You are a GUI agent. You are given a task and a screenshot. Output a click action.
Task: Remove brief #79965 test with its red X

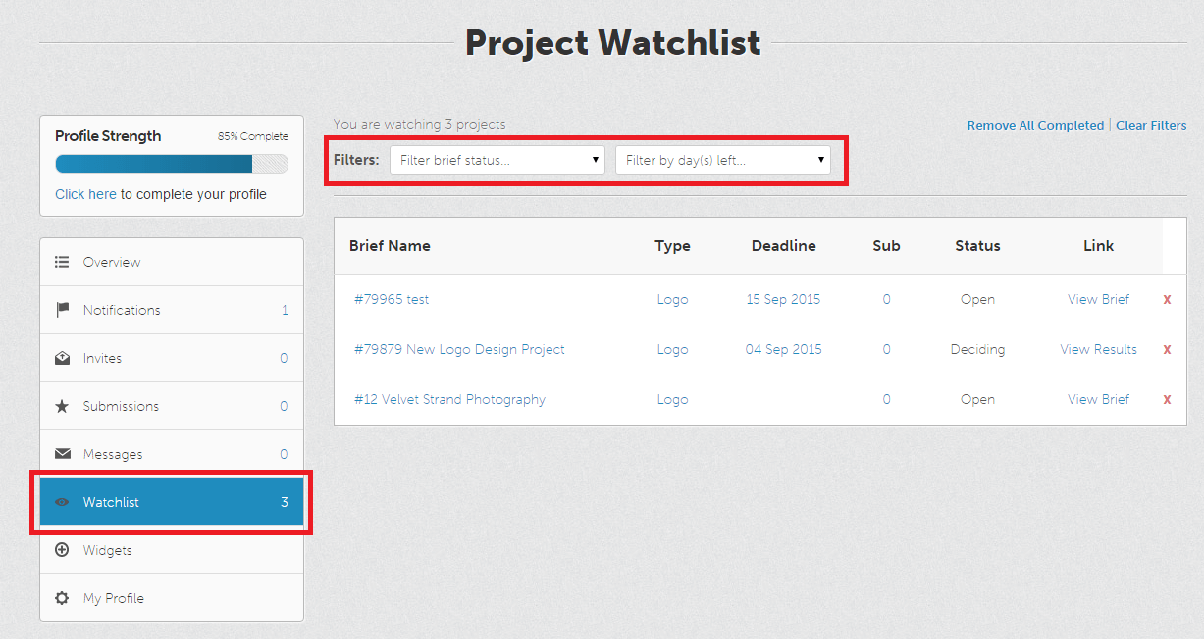[1167, 299]
